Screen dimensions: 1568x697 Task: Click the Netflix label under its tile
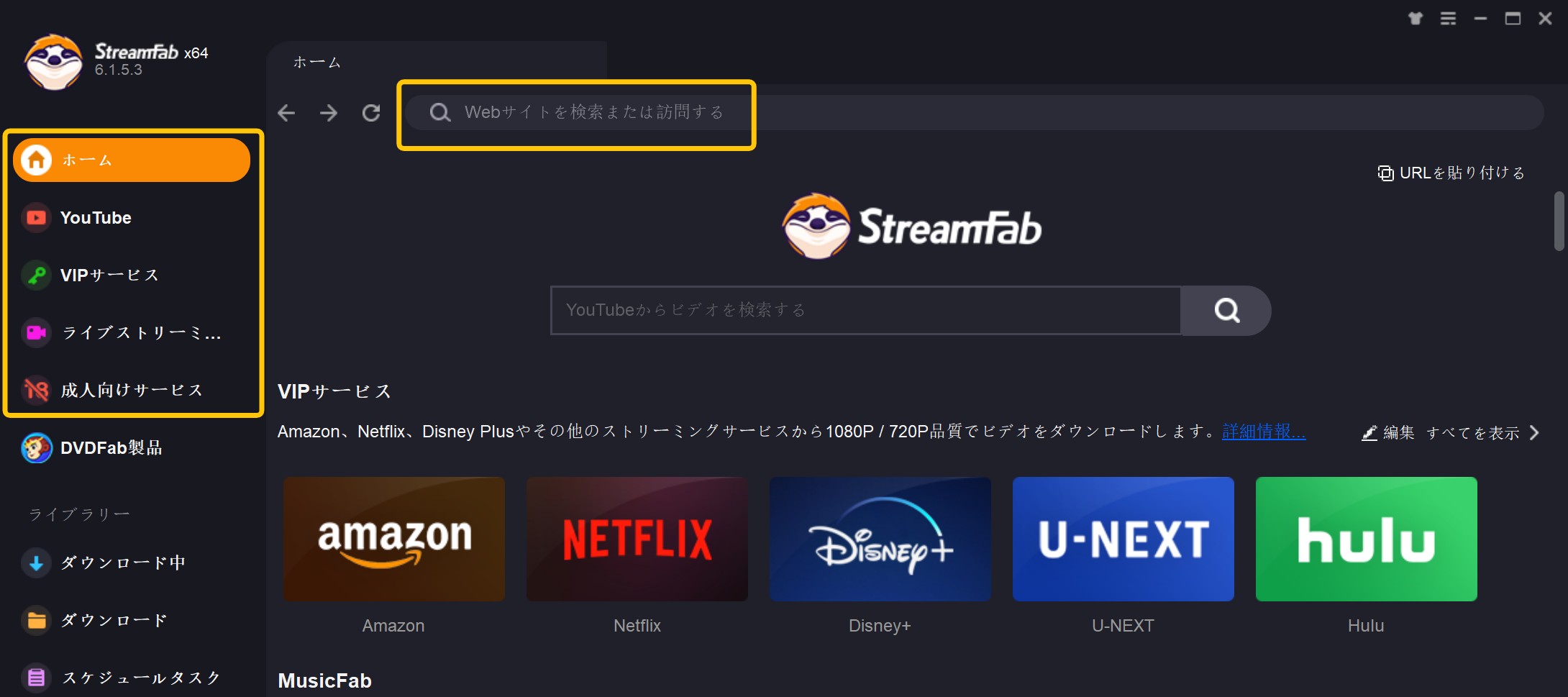637,626
